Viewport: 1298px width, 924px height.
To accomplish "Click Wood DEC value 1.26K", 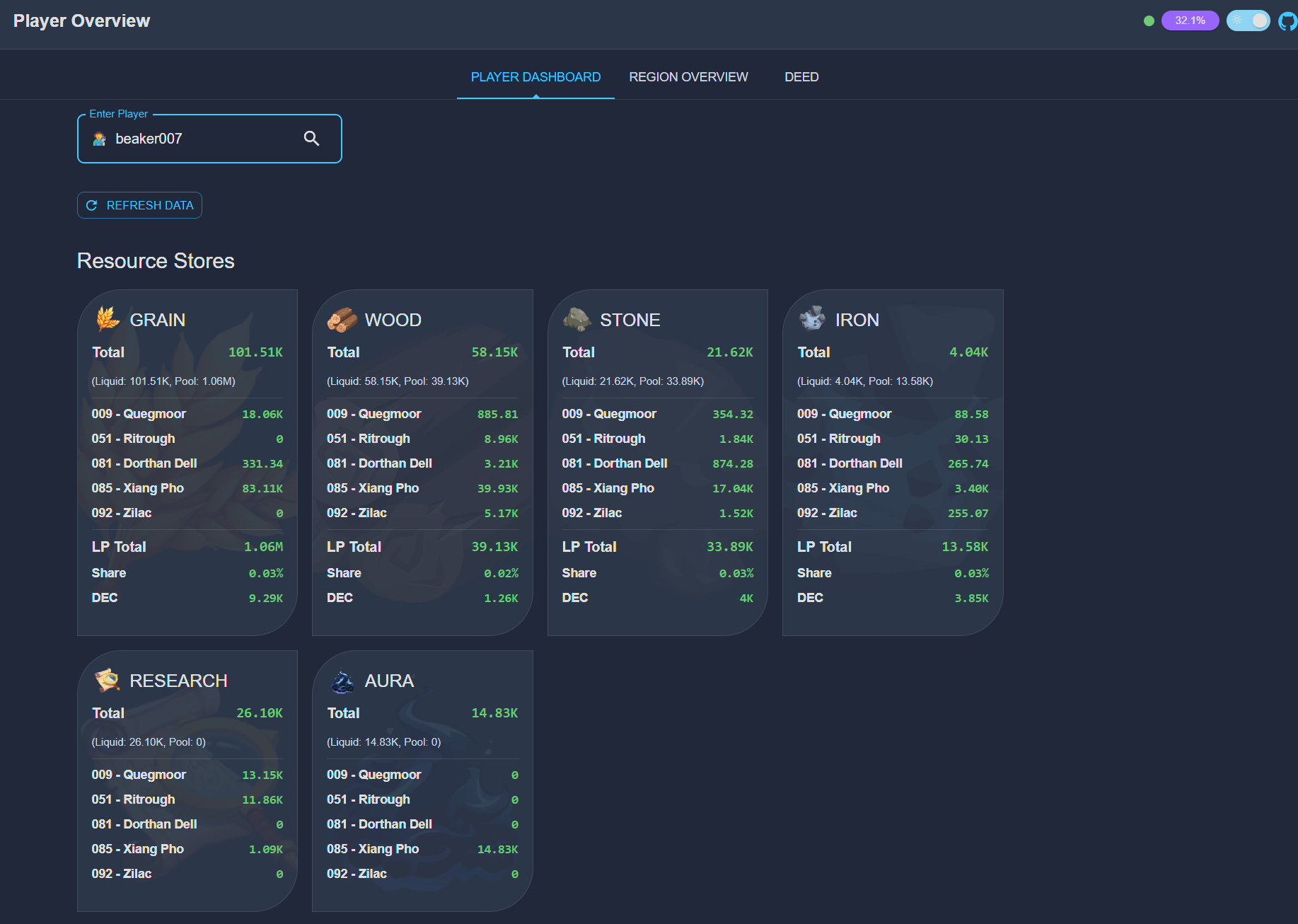I will coord(501,599).
